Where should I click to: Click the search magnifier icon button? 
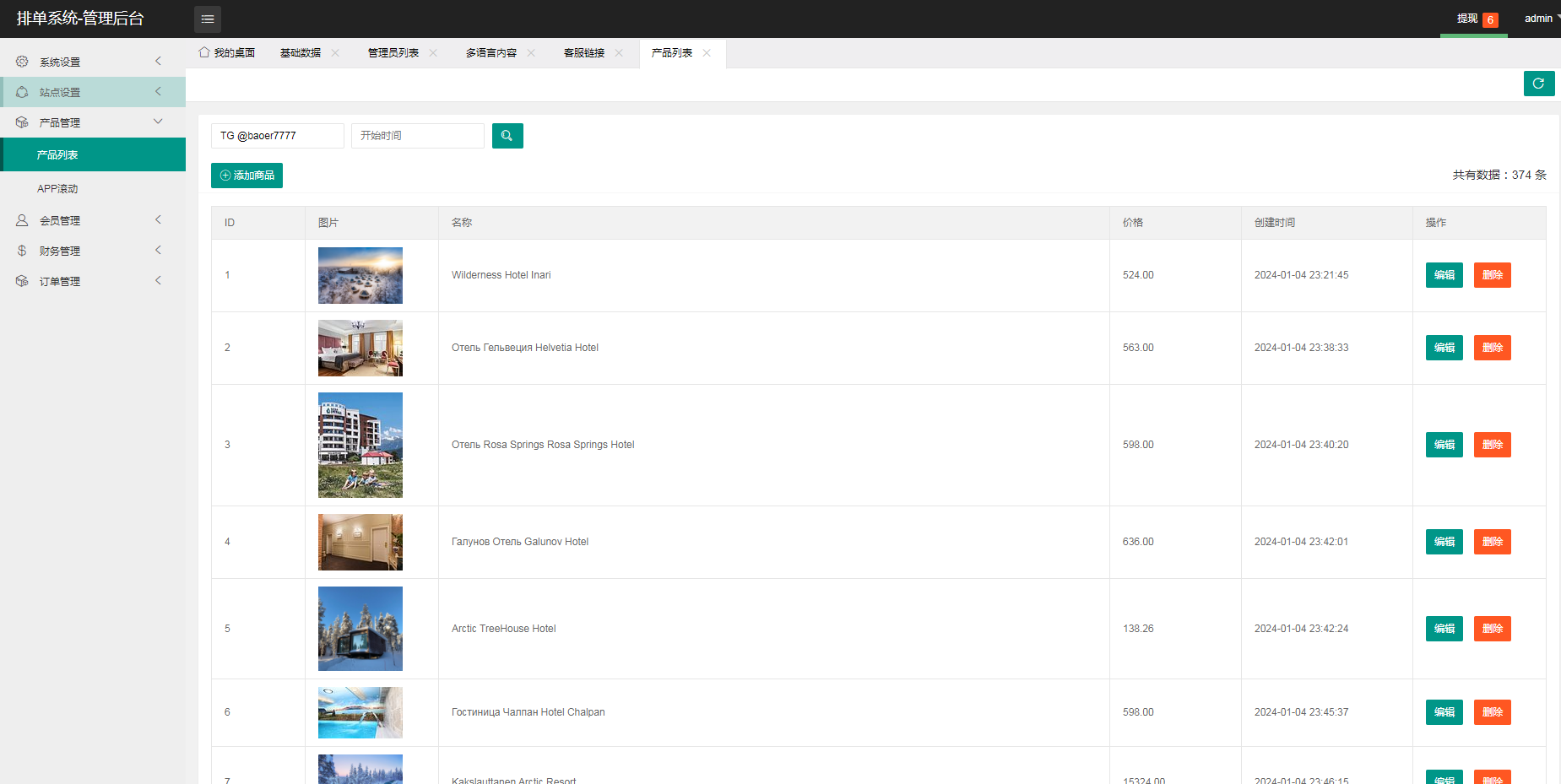[507, 136]
